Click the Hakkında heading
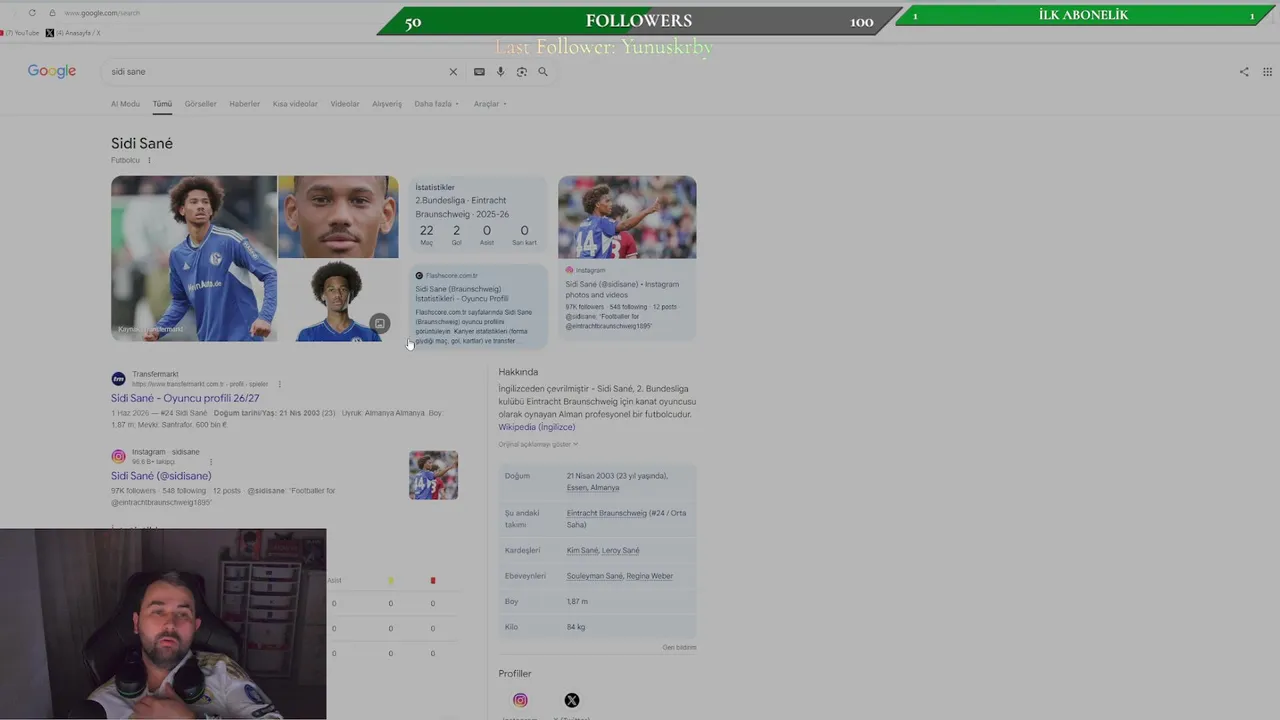Viewport: 1280px width, 720px height. pos(518,372)
